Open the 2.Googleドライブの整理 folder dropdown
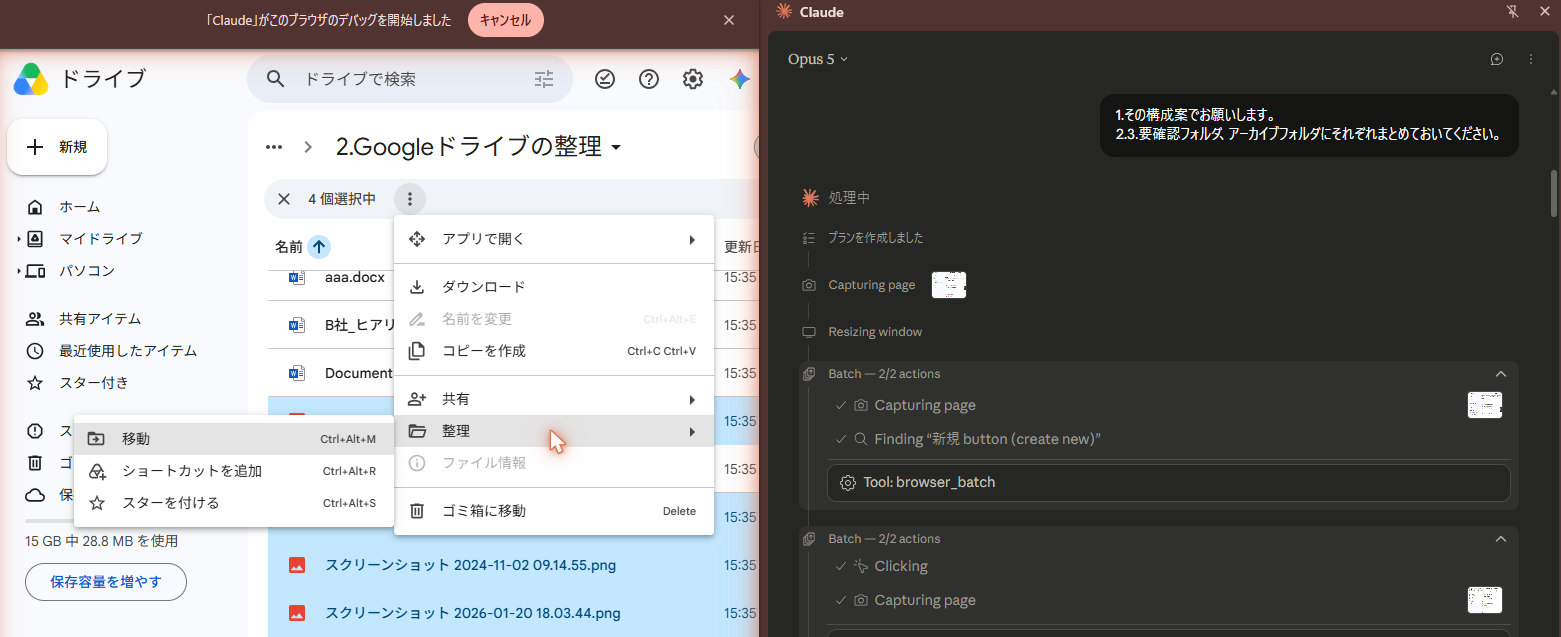The height and width of the screenshot is (637, 1561). (616, 148)
